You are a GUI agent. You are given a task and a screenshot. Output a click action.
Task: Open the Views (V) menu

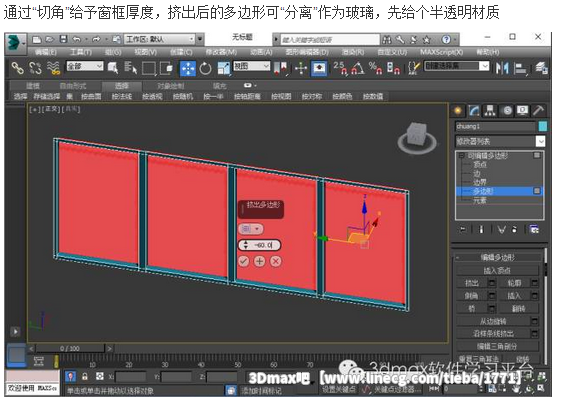pos(146,52)
